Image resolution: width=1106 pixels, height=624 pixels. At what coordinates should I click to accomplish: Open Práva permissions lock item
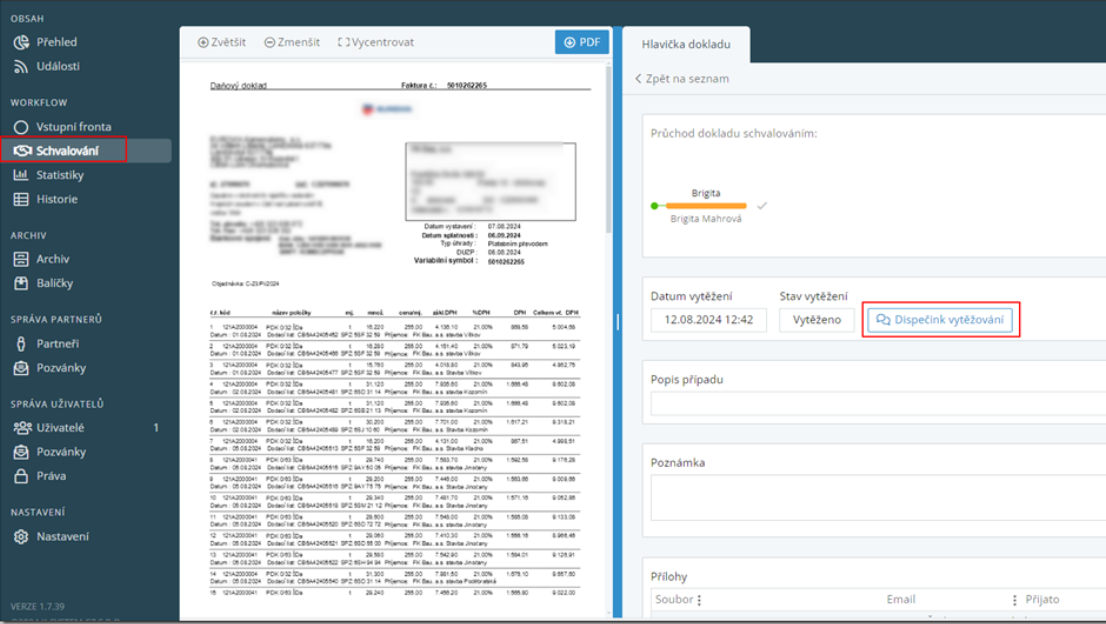(51, 476)
